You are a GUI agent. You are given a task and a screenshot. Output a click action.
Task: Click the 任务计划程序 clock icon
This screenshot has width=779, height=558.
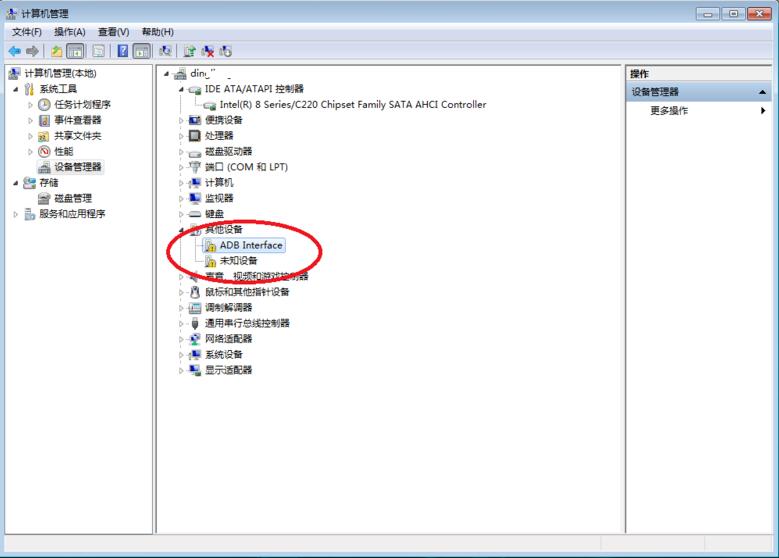point(44,104)
